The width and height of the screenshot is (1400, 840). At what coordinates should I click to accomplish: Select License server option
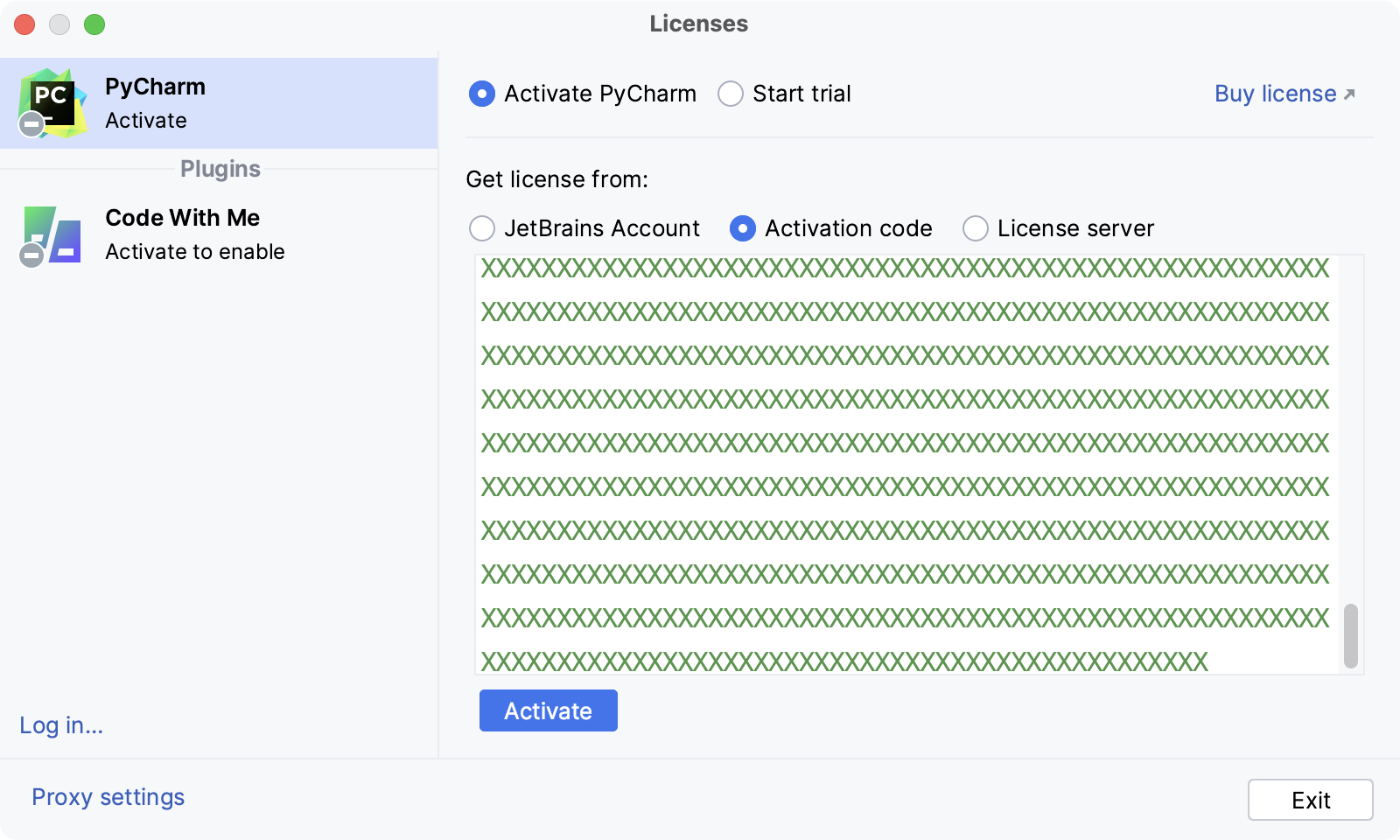974,228
